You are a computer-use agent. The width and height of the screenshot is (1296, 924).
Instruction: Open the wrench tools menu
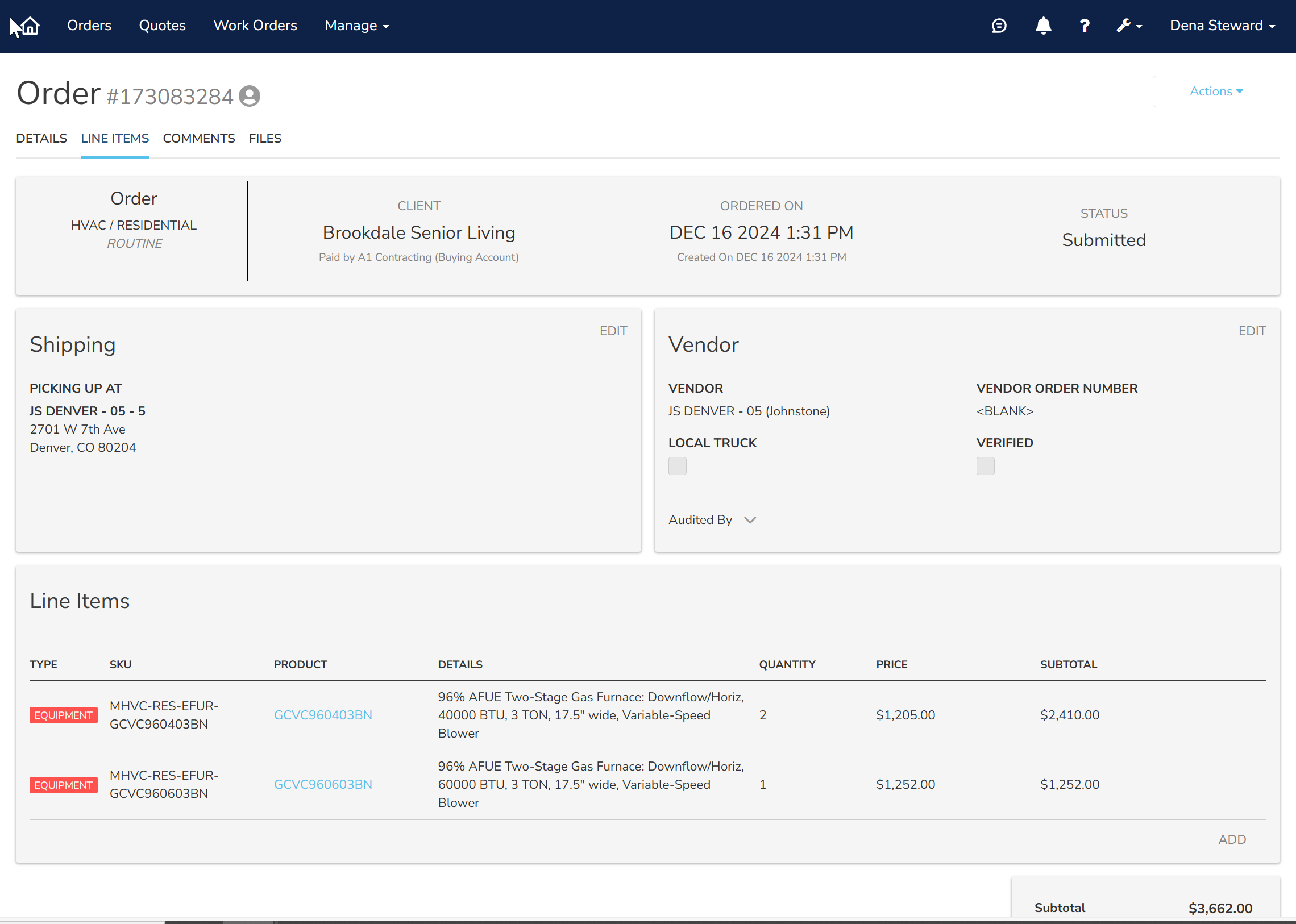1129,26
